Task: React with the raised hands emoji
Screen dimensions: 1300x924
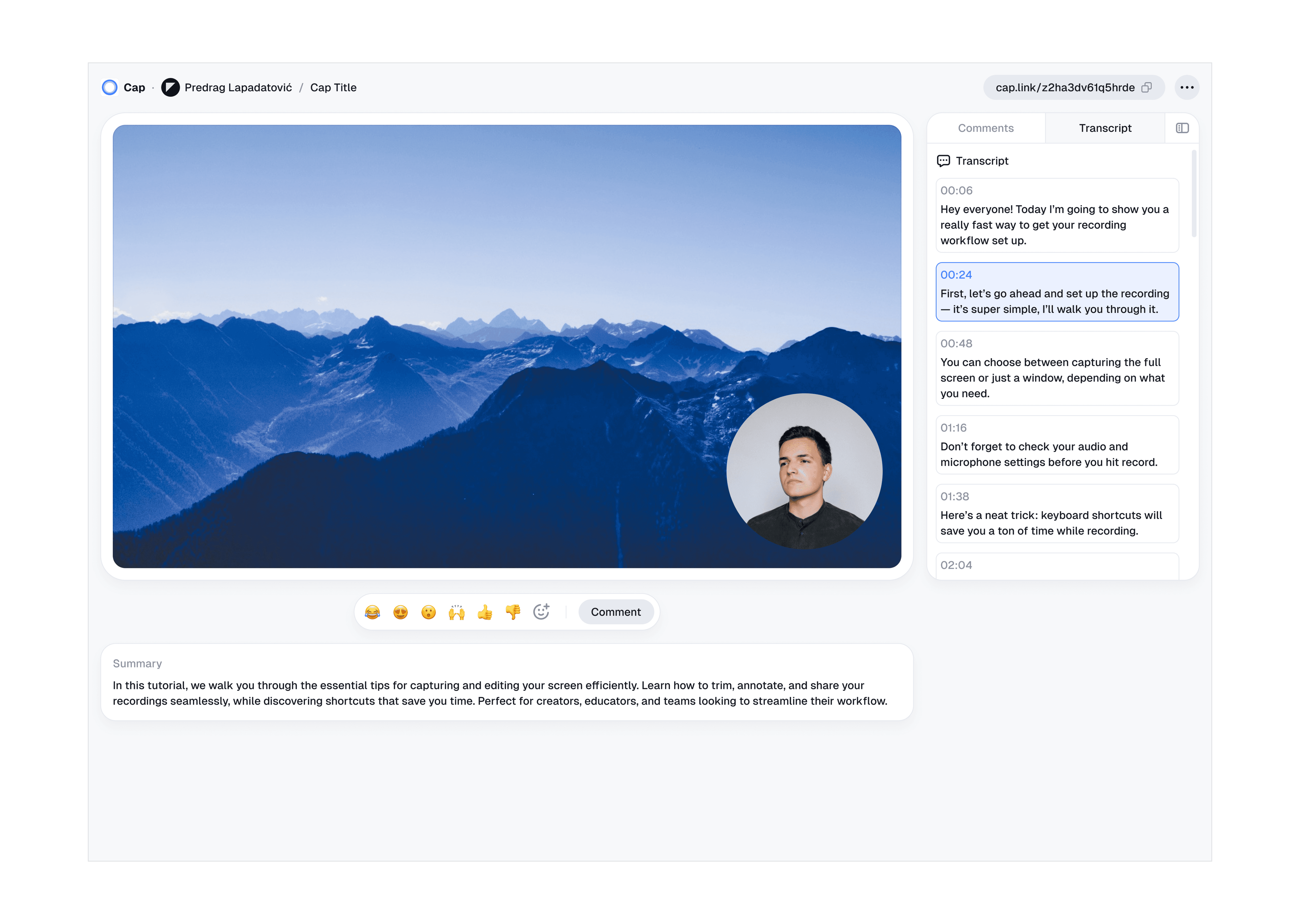Action: click(456, 612)
